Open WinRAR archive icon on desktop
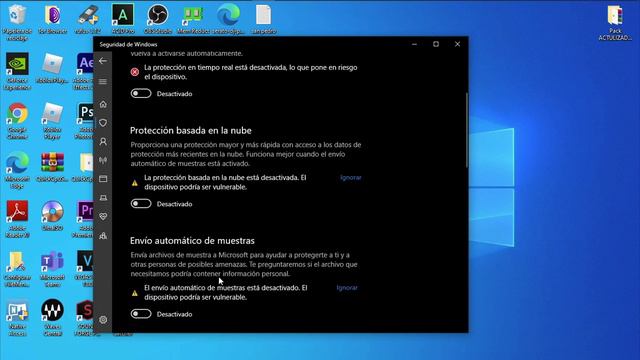The width and height of the screenshot is (640, 360). pos(52,167)
